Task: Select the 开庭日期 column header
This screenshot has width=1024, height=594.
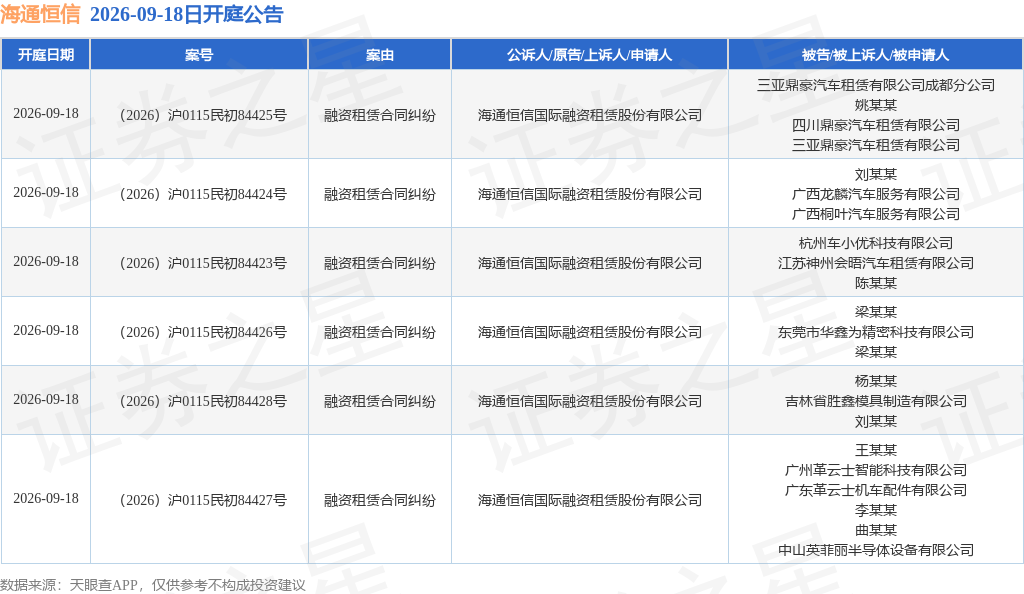Action: point(46,55)
